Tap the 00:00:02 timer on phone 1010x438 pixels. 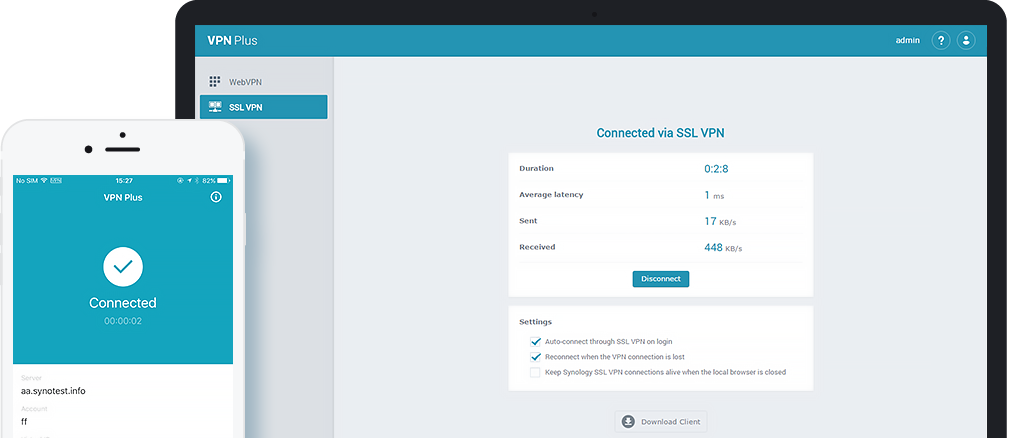click(x=123, y=321)
